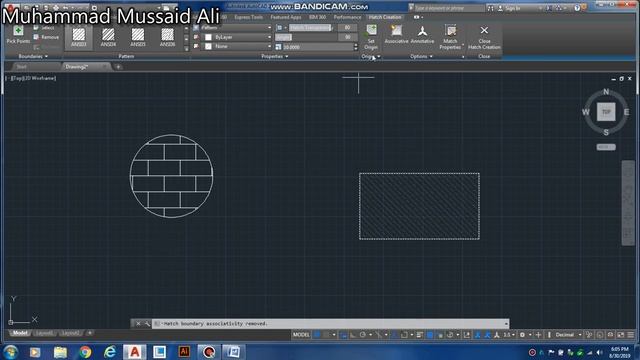Open the Windows Start menu

[10, 352]
